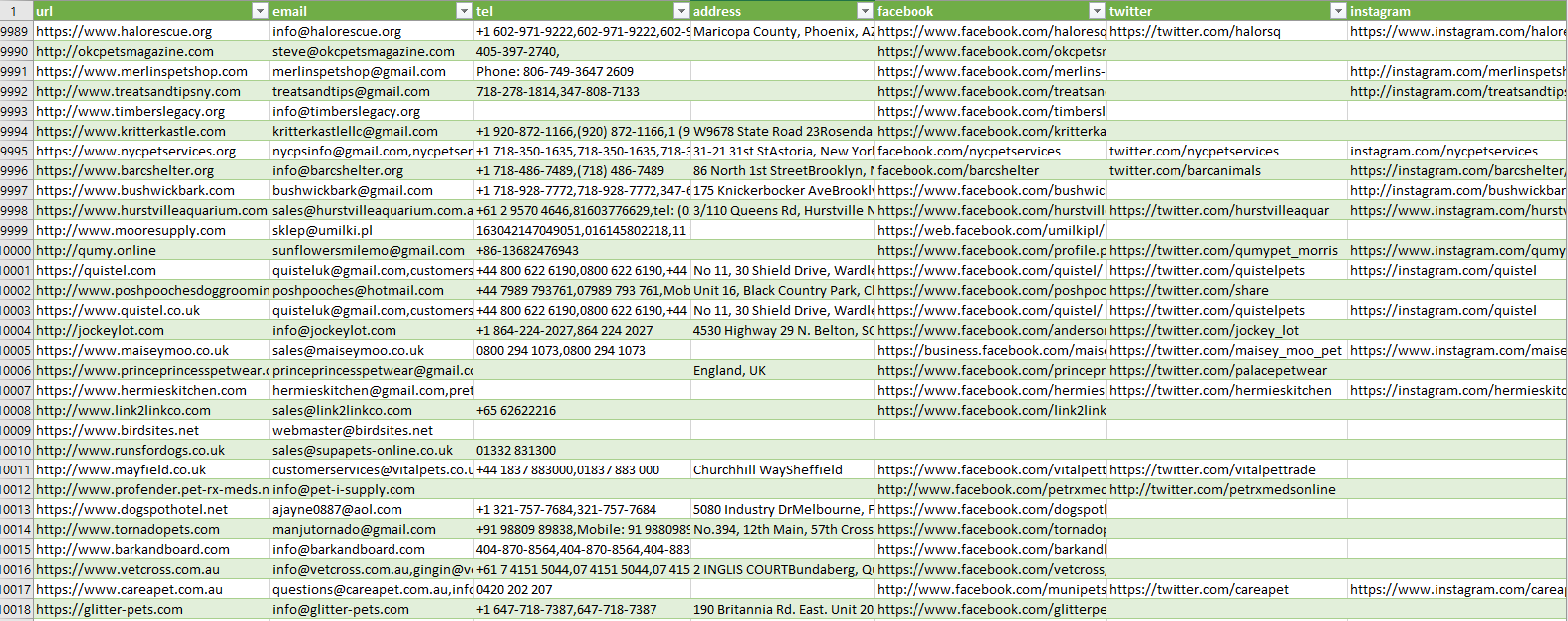This screenshot has width=1568, height=621.
Task: Click cell https://www.vetcross.com.au
Action: 151,569
